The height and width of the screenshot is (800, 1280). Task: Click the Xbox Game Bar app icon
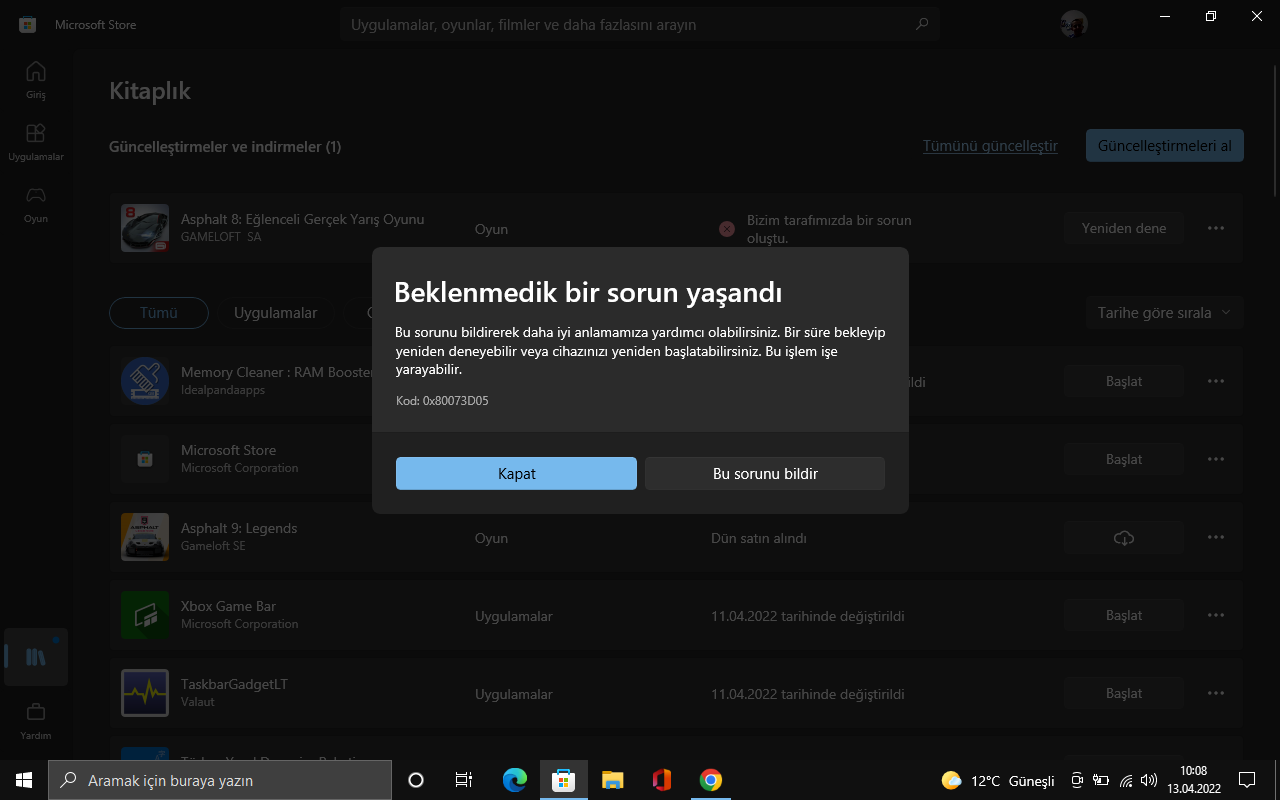pyautogui.click(x=145, y=615)
